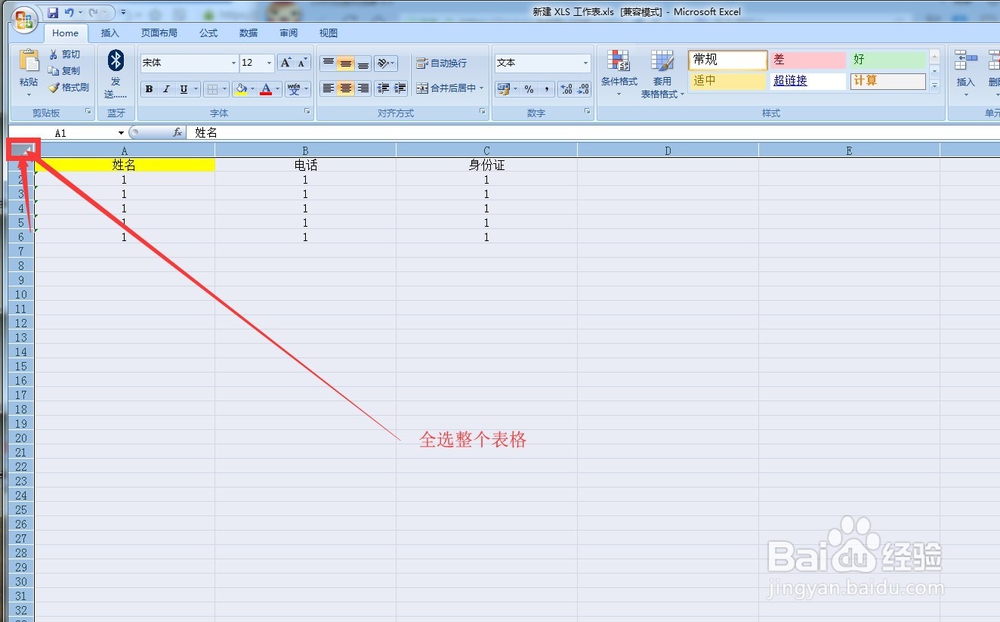The width and height of the screenshot is (1000, 622).
Task: Increase font size with the large A
Action: tap(286, 63)
